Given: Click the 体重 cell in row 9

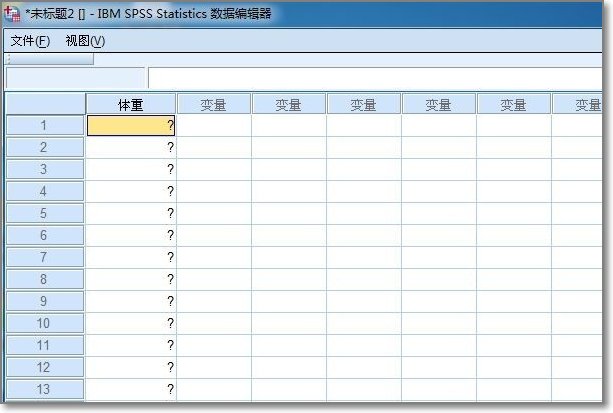Looking at the screenshot, I should tap(131, 301).
